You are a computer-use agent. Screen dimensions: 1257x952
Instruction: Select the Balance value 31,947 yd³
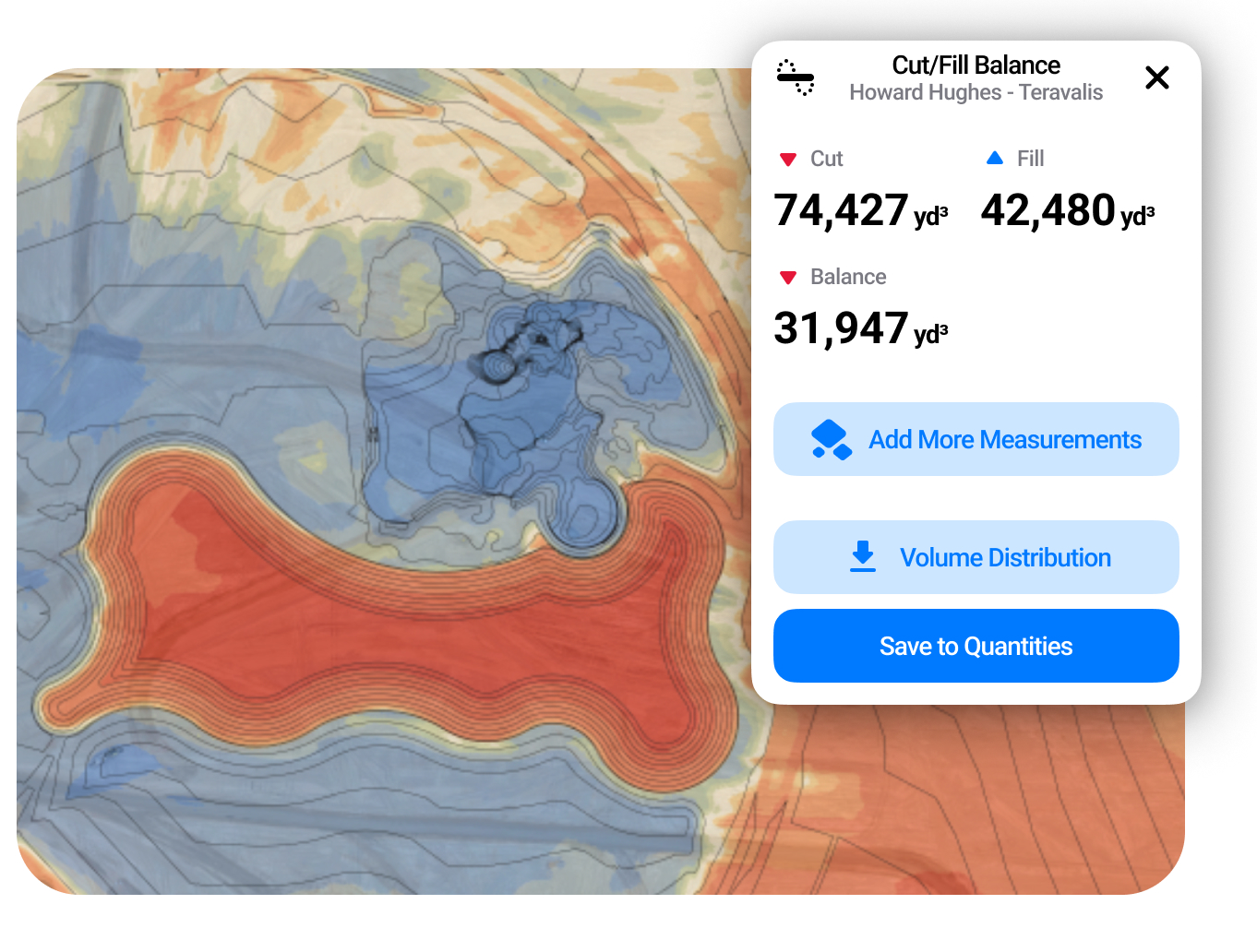860,328
